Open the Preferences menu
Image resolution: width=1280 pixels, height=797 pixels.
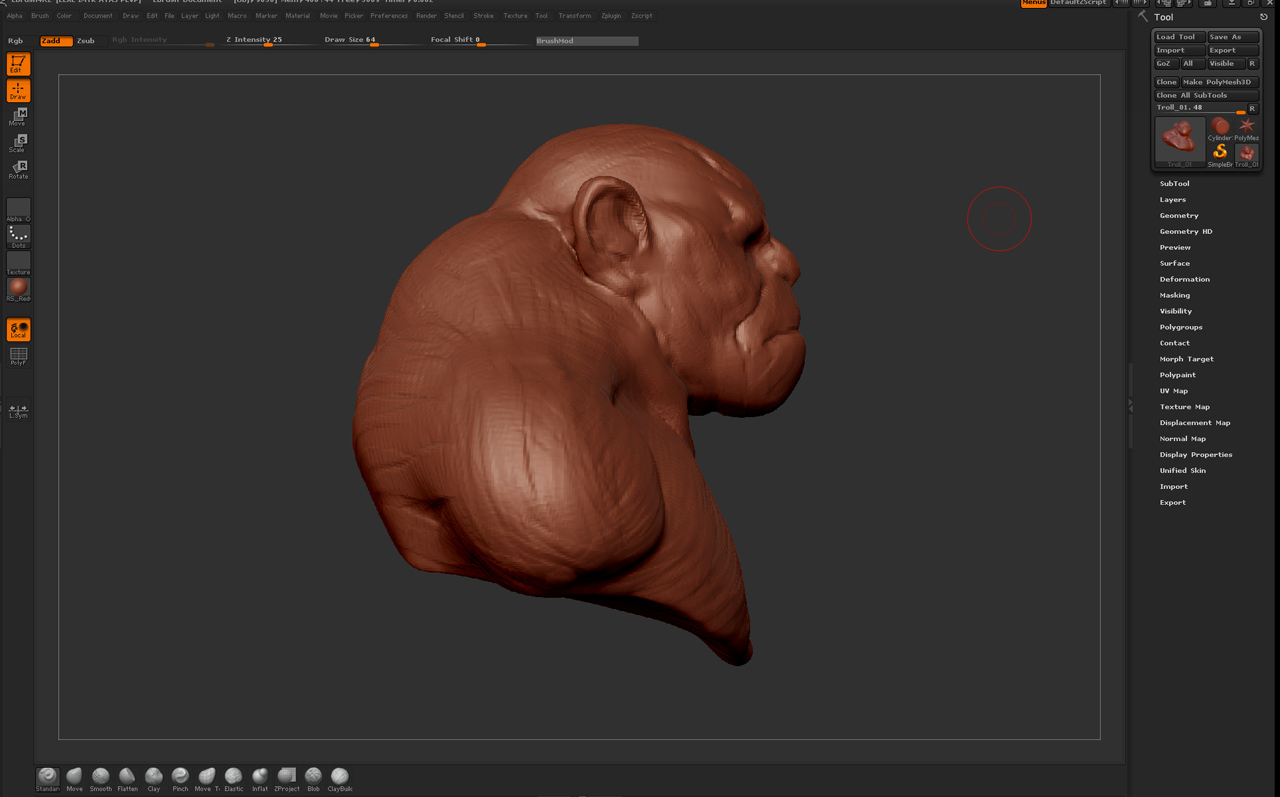[389, 16]
